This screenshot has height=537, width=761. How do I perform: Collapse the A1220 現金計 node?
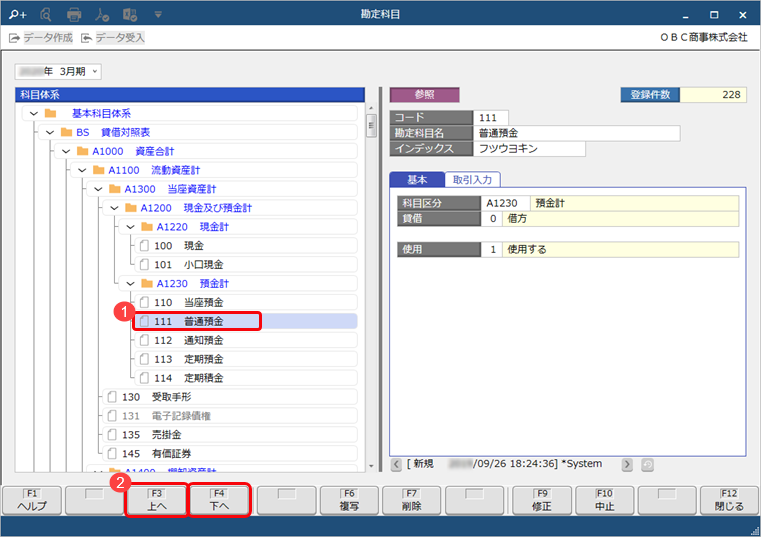tap(130, 227)
